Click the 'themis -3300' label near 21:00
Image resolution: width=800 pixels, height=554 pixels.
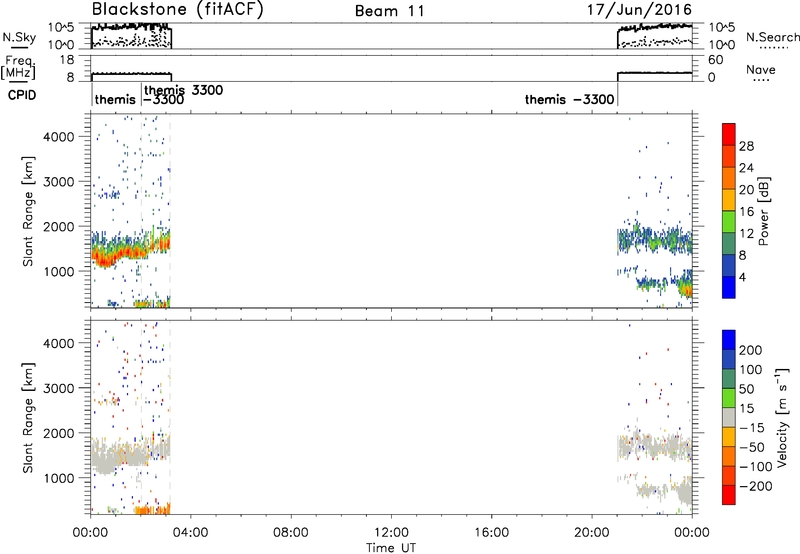click(569, 99)
